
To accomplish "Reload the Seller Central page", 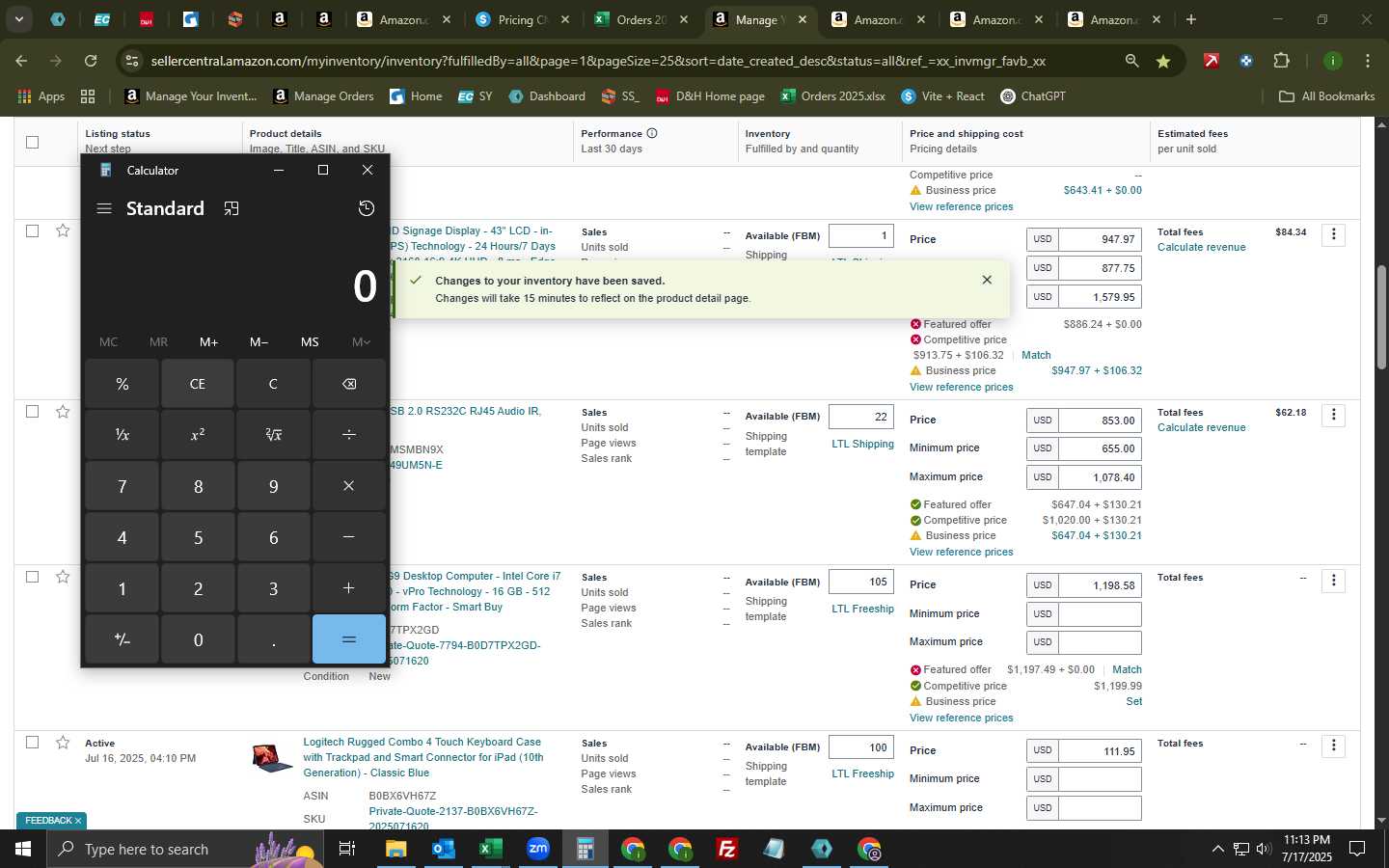I will pyautogui.click(x=91, y=61).
